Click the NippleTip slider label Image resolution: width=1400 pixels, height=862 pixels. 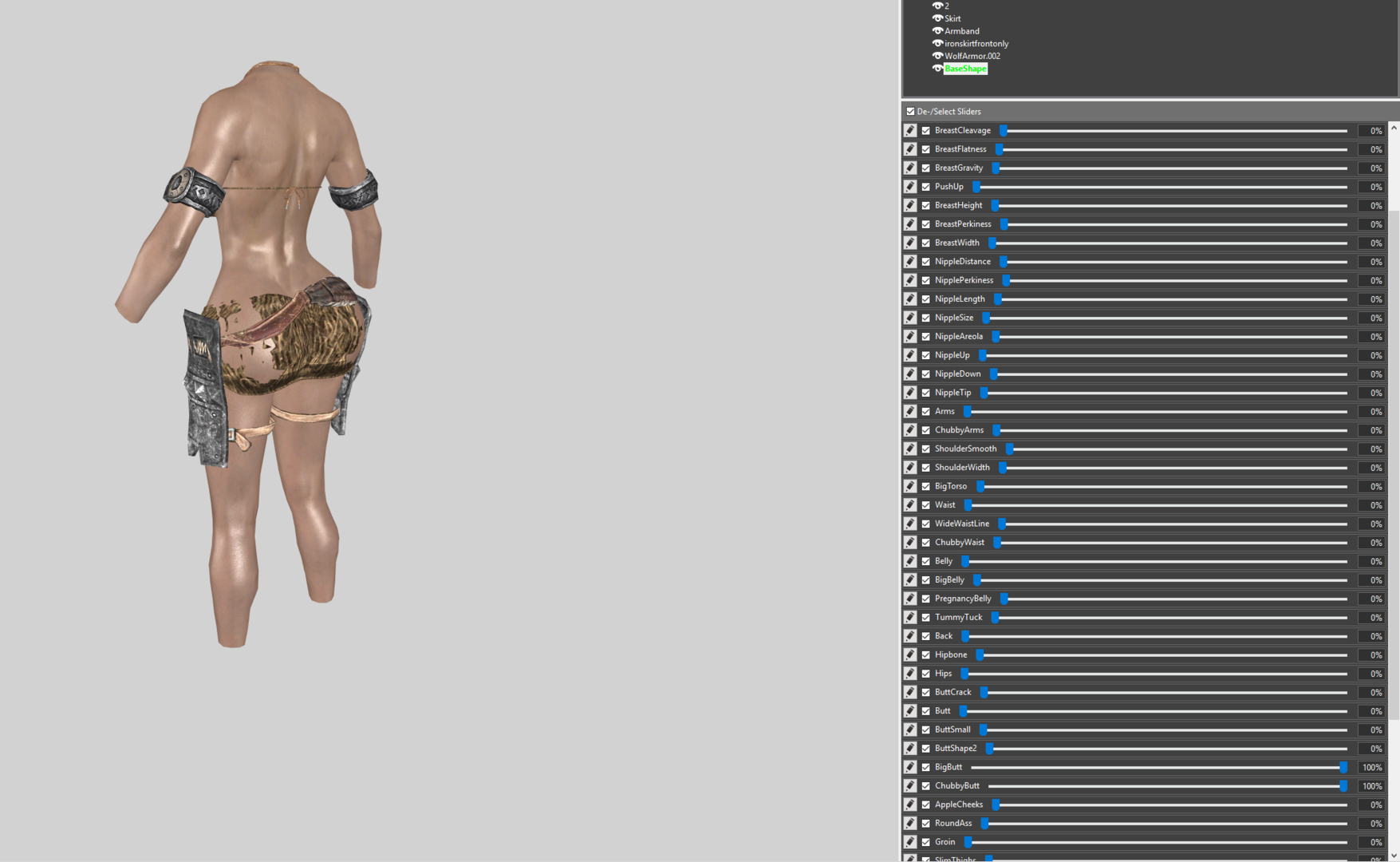pos(953,393)
